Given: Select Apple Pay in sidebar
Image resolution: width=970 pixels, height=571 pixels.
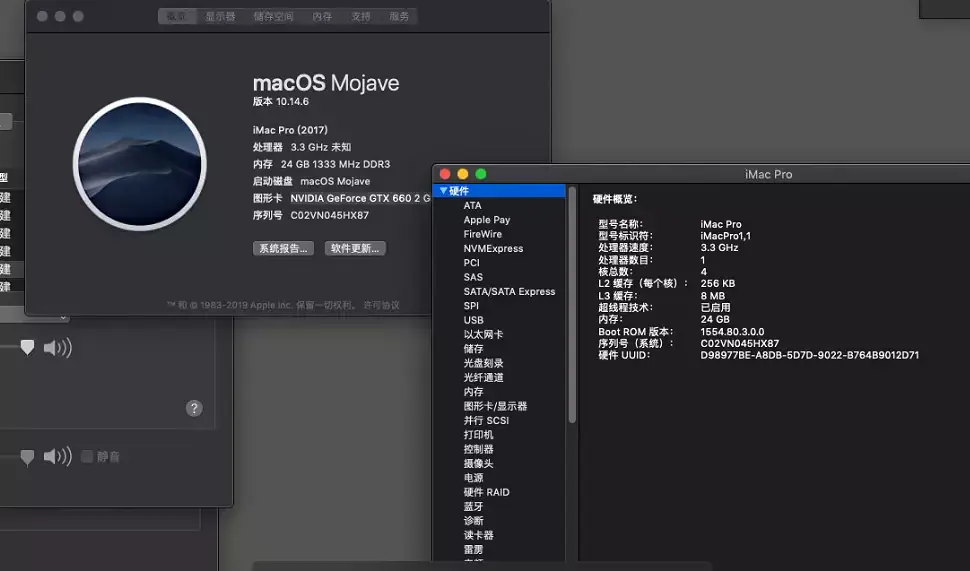Looking at the screenshot, I should click(x=487, y=220).
